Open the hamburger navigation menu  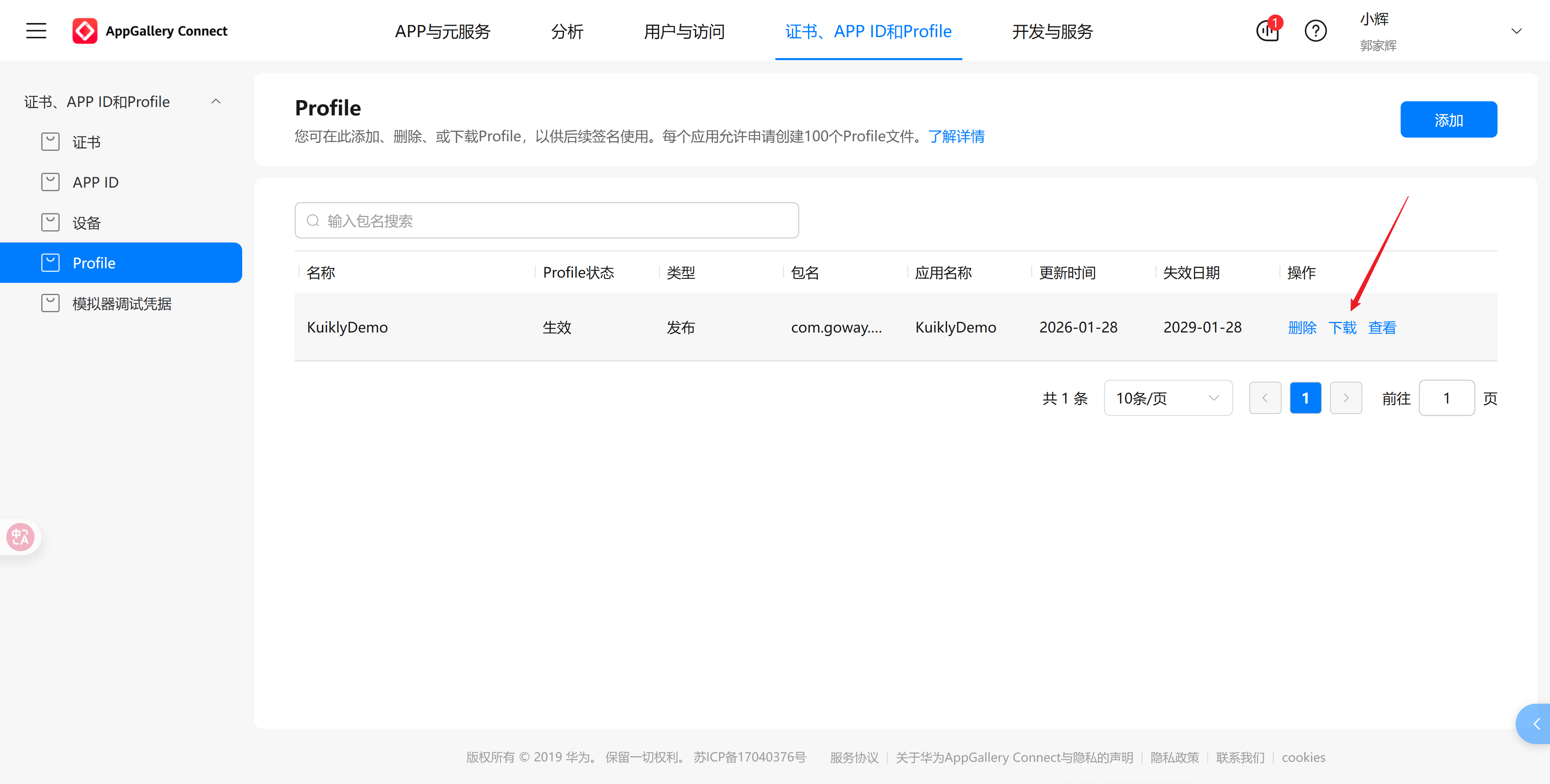[x=36, y=30]
